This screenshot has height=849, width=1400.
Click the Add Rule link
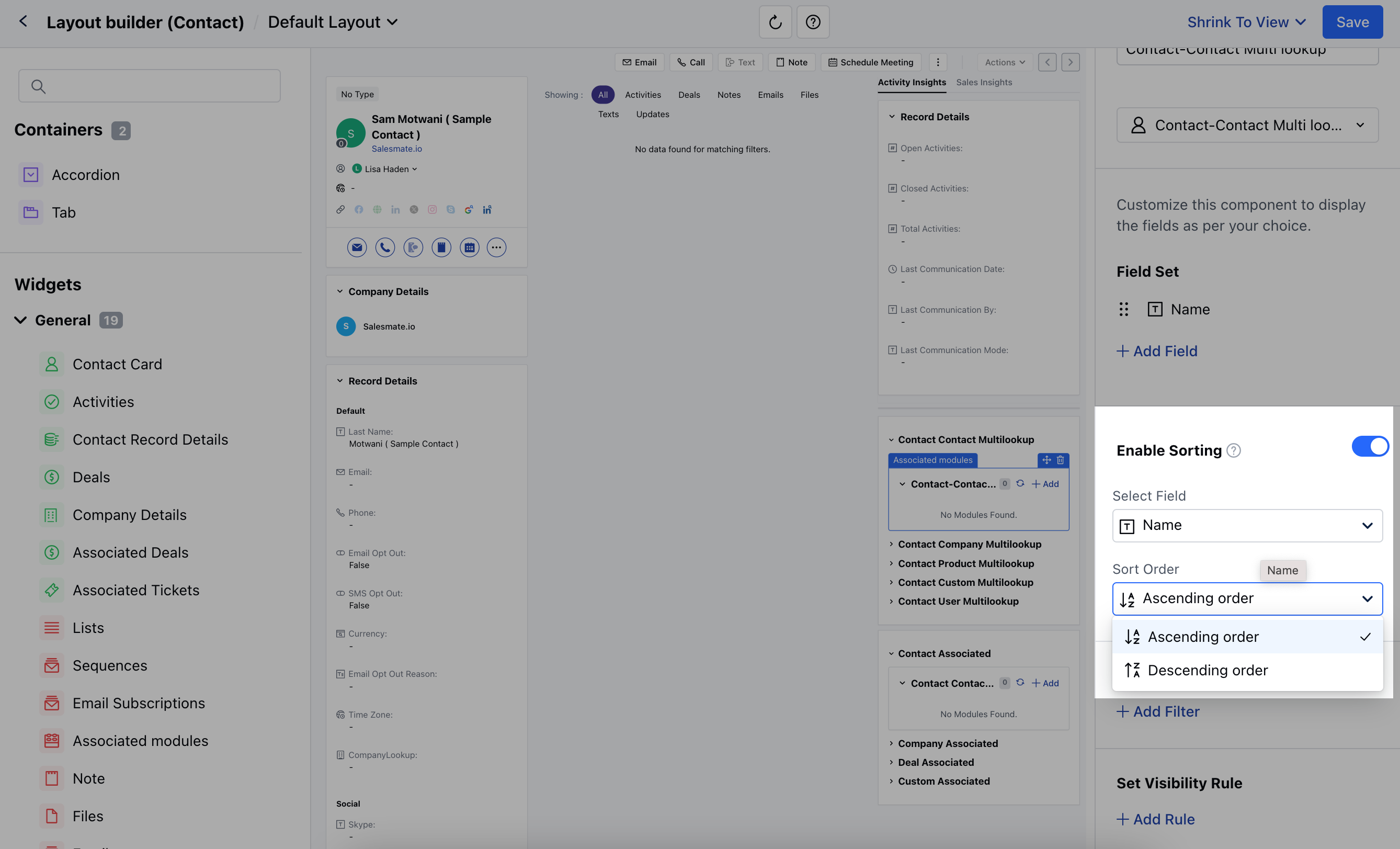1156,819
